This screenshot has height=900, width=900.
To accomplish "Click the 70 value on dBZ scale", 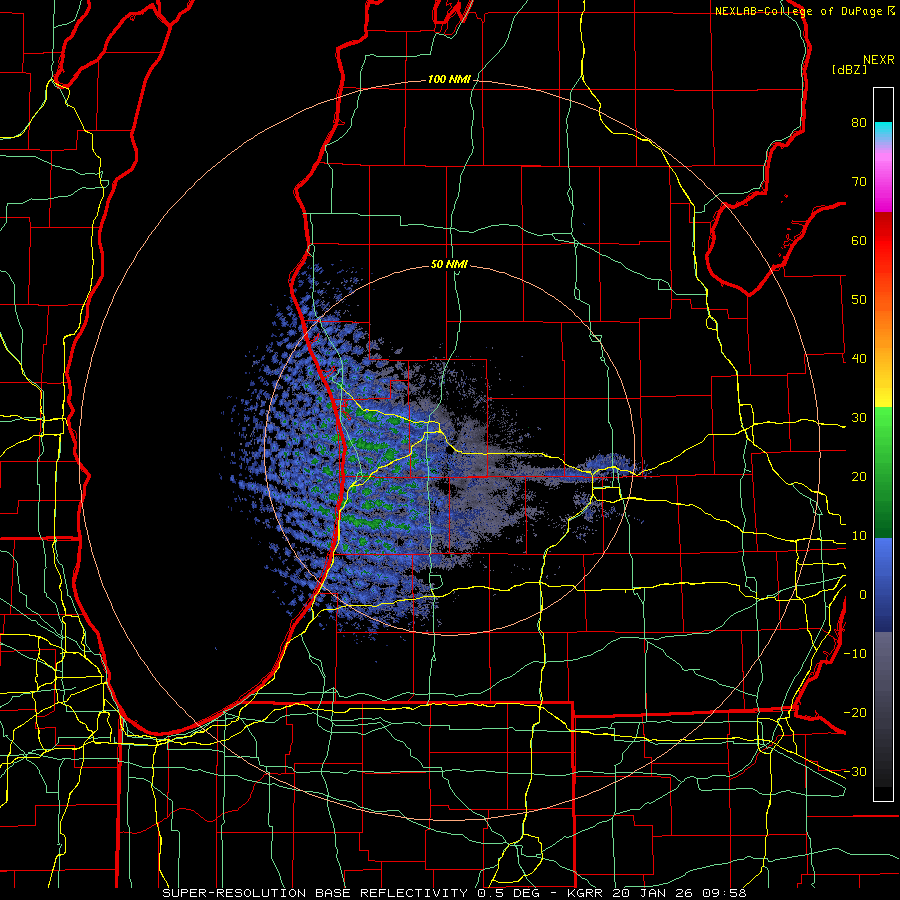I will pyautogui.click(x=859, y=182).
